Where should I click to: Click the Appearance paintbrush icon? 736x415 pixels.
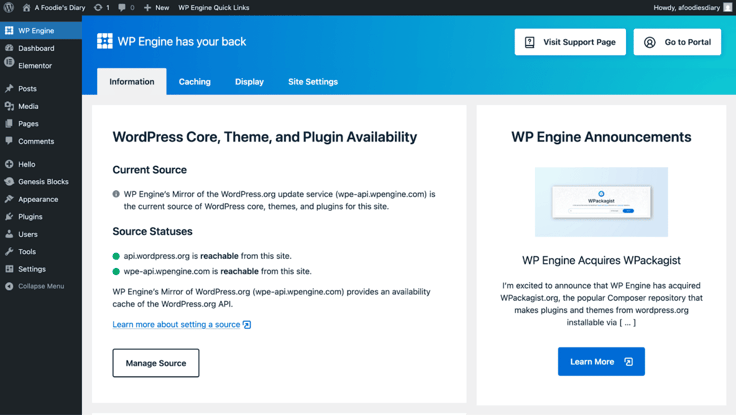(9, 199)
